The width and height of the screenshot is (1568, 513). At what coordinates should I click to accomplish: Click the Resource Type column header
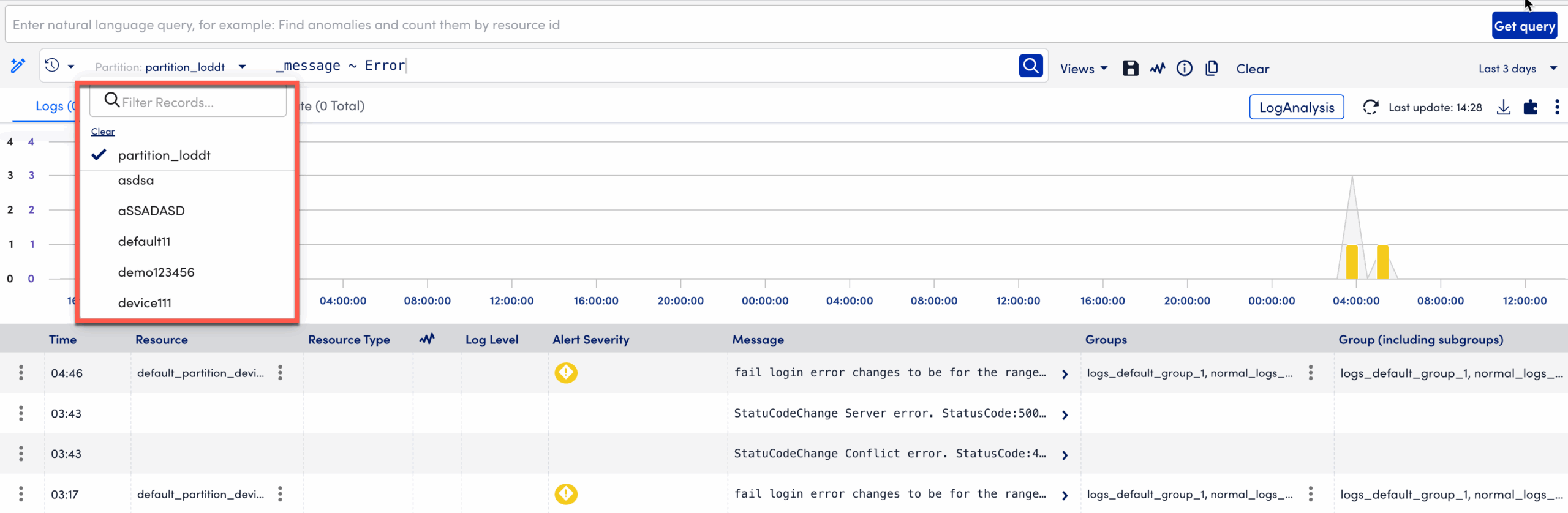coord(349,339)
